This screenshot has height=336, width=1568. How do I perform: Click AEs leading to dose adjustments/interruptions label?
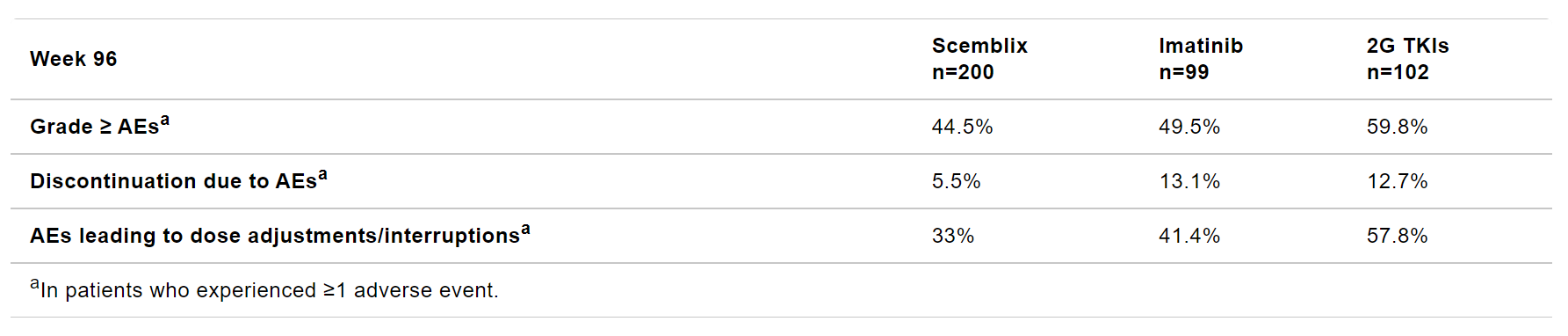[x=280, y=235]
